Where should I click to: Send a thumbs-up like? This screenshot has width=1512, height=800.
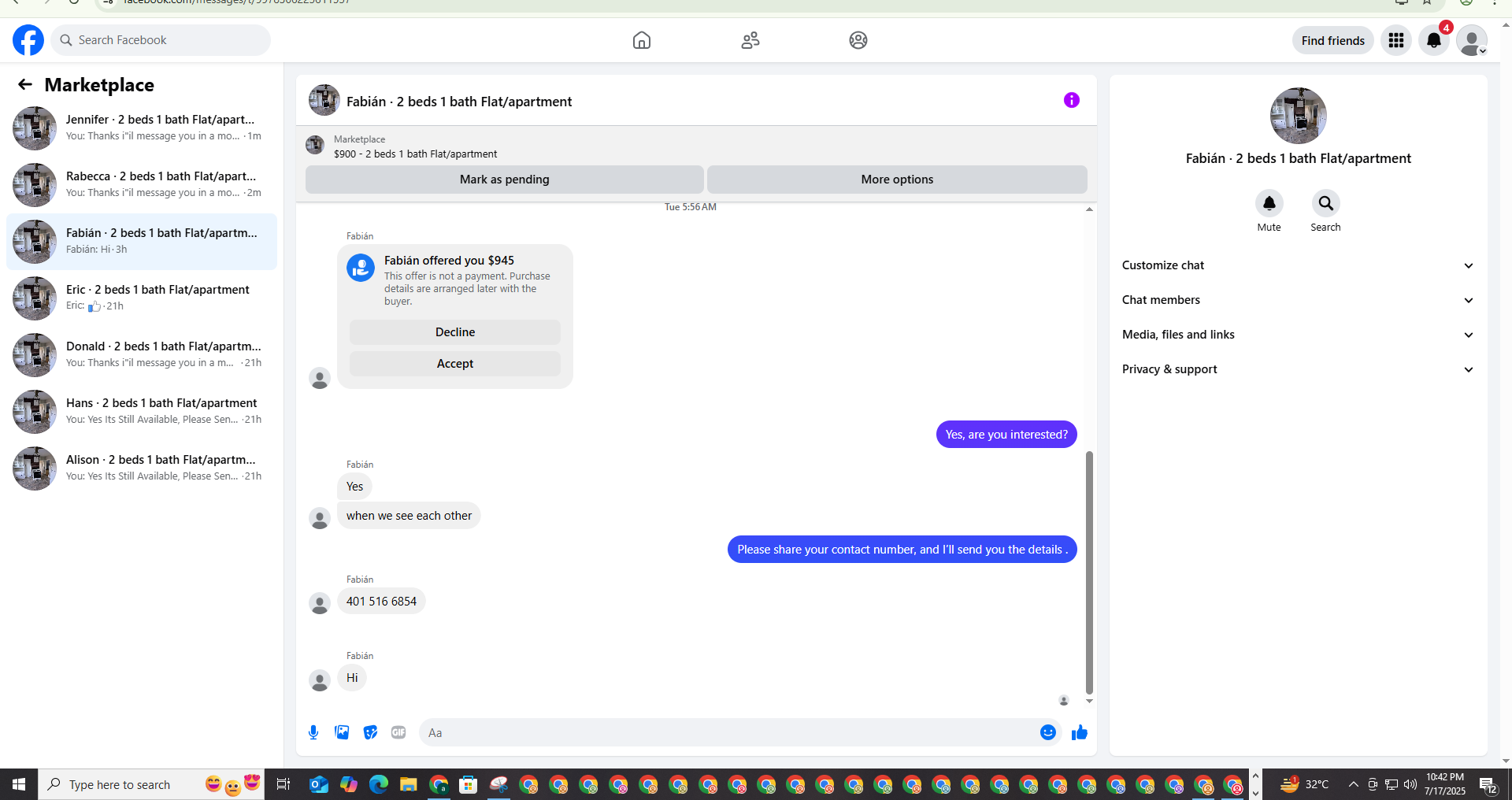pos(1080,732)
